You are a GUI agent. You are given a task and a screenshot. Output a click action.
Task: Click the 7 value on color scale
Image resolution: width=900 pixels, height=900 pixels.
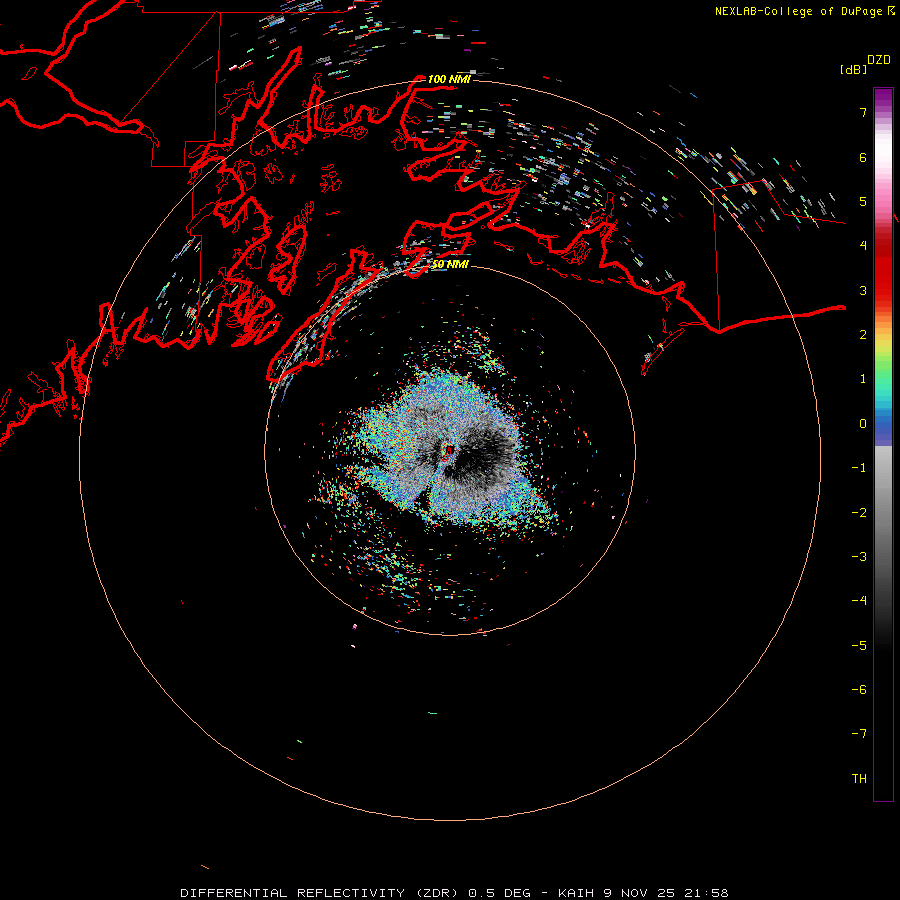click(863, 112)
